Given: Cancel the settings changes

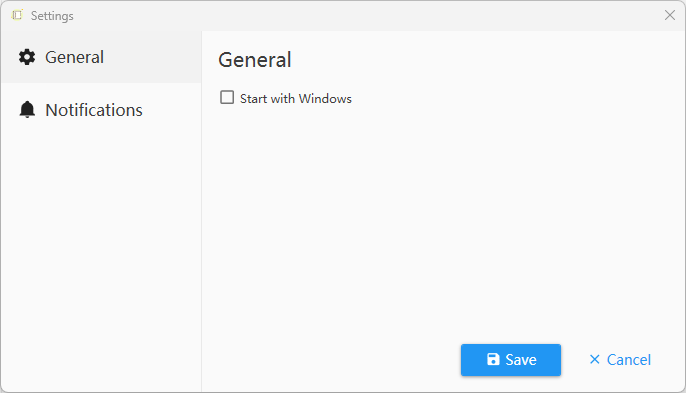Looking at the screenshot, I should coord(620,360).
